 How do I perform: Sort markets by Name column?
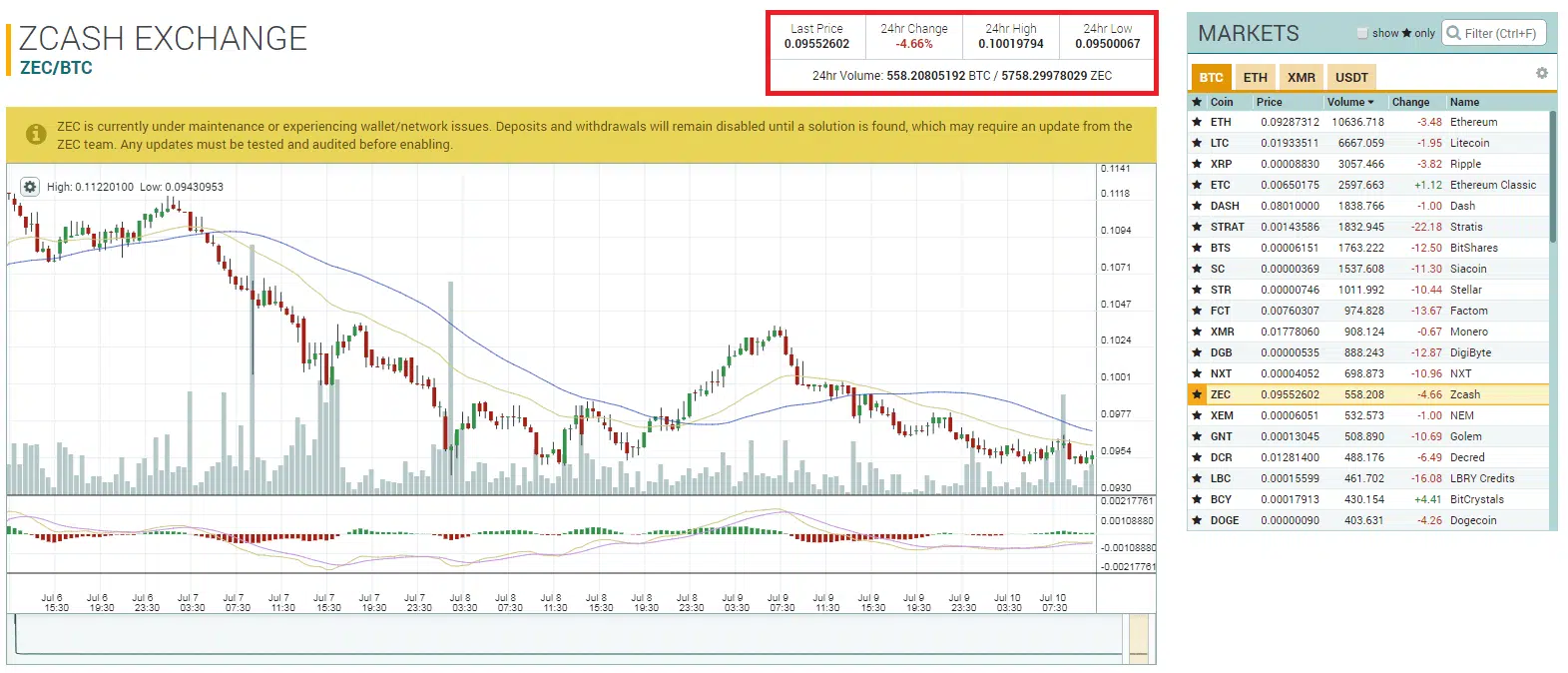point(1464,102)
